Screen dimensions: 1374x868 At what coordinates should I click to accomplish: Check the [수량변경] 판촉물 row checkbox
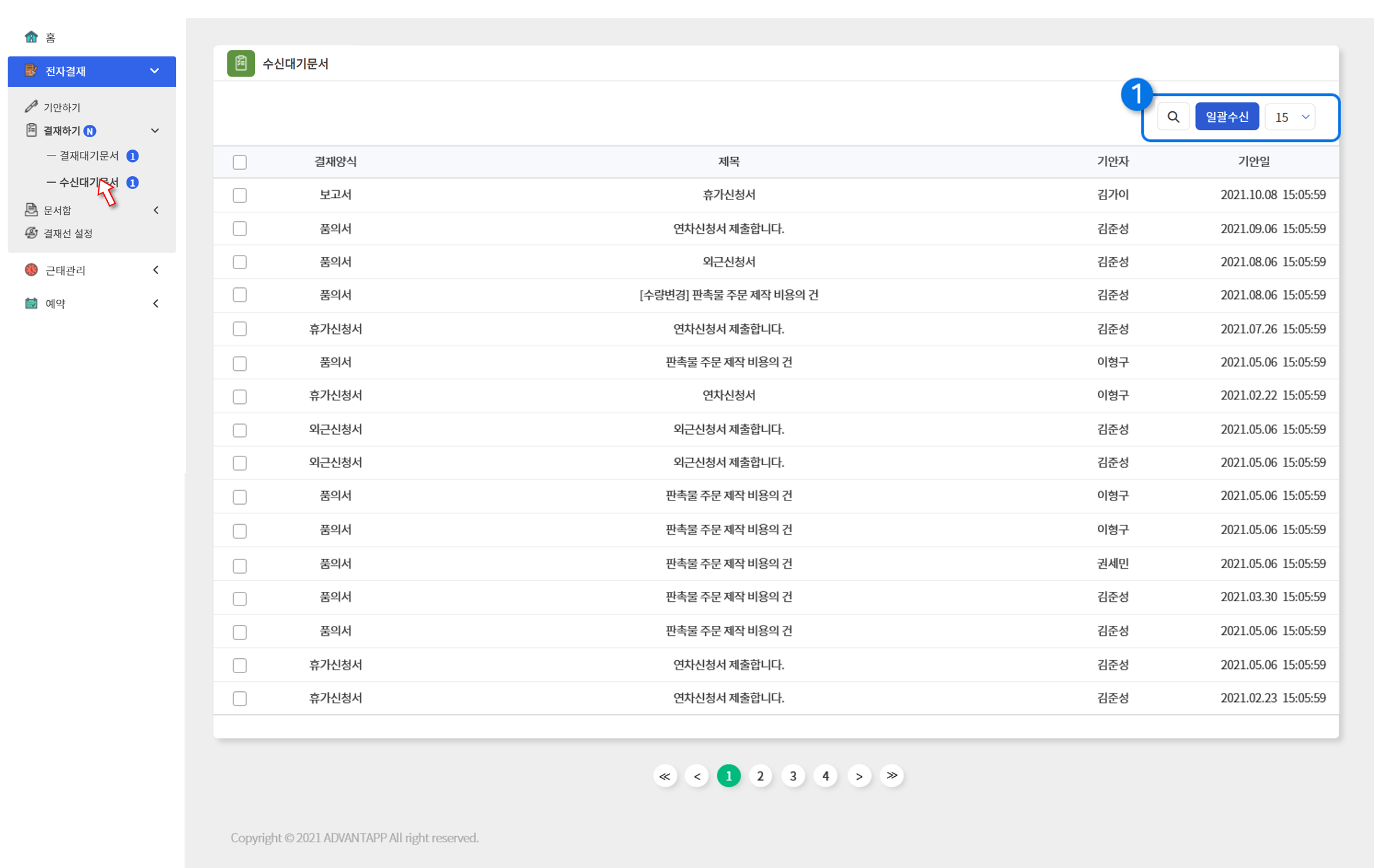pyautogui.click(x=240, y=295)
